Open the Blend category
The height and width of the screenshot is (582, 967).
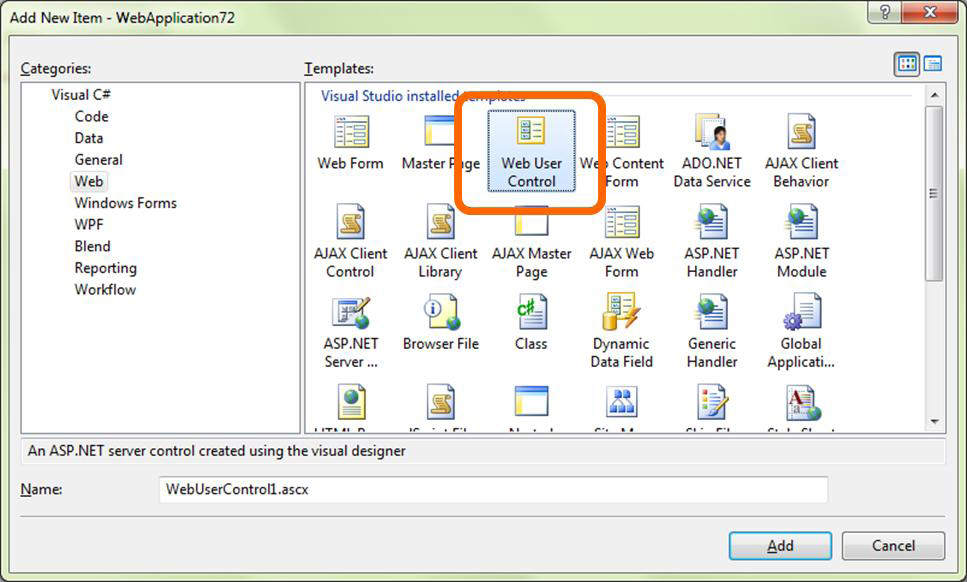(x=93, y=246)
